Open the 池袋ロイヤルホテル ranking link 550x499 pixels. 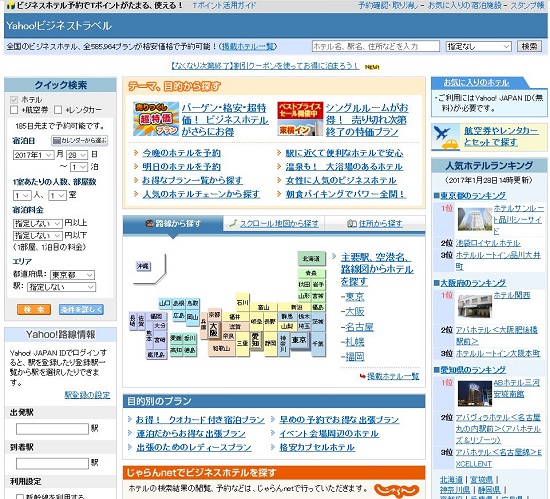[x=488, y=243]
